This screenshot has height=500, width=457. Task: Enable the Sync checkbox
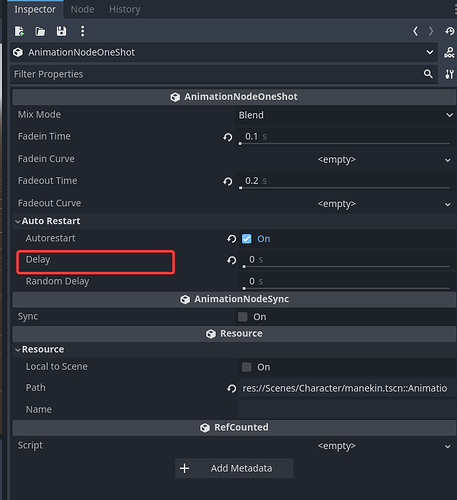coord(243,317)
